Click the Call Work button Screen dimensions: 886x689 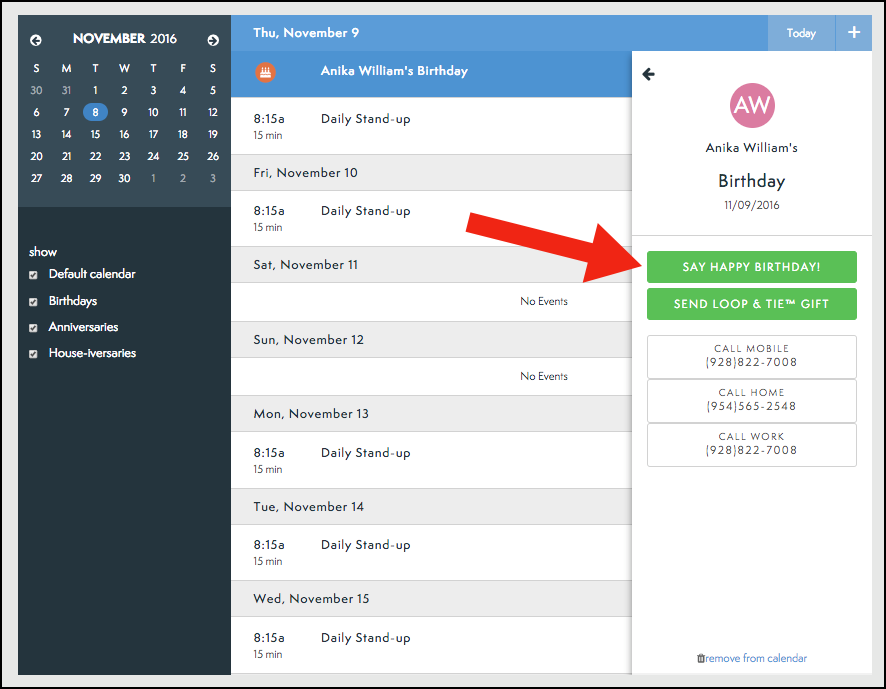coord(751,444)
